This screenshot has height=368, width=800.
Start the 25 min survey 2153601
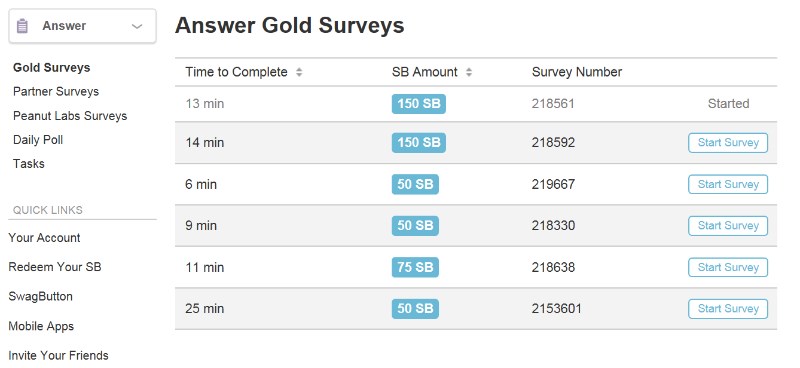728,309
